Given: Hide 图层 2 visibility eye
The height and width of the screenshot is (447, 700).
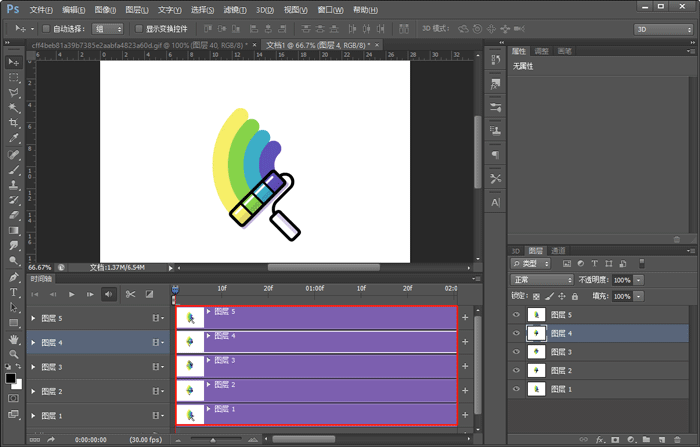Looking at the screenshot, I should pos(517,370).
